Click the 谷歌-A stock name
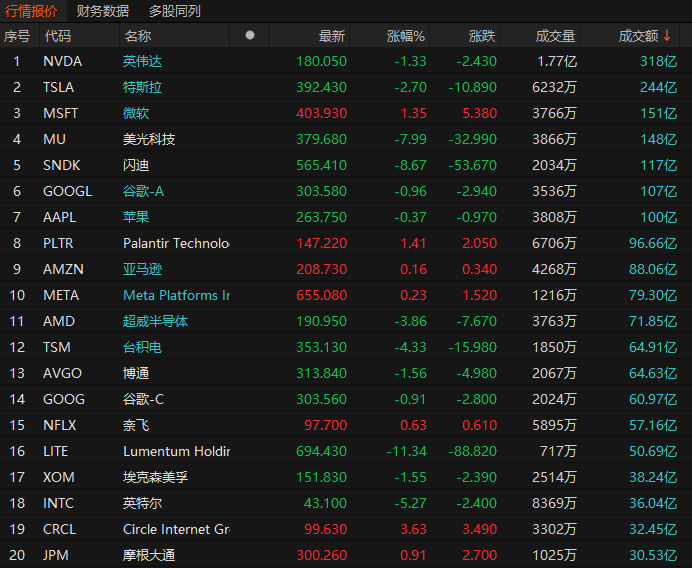692x568 pixels. tap(143, 191)
